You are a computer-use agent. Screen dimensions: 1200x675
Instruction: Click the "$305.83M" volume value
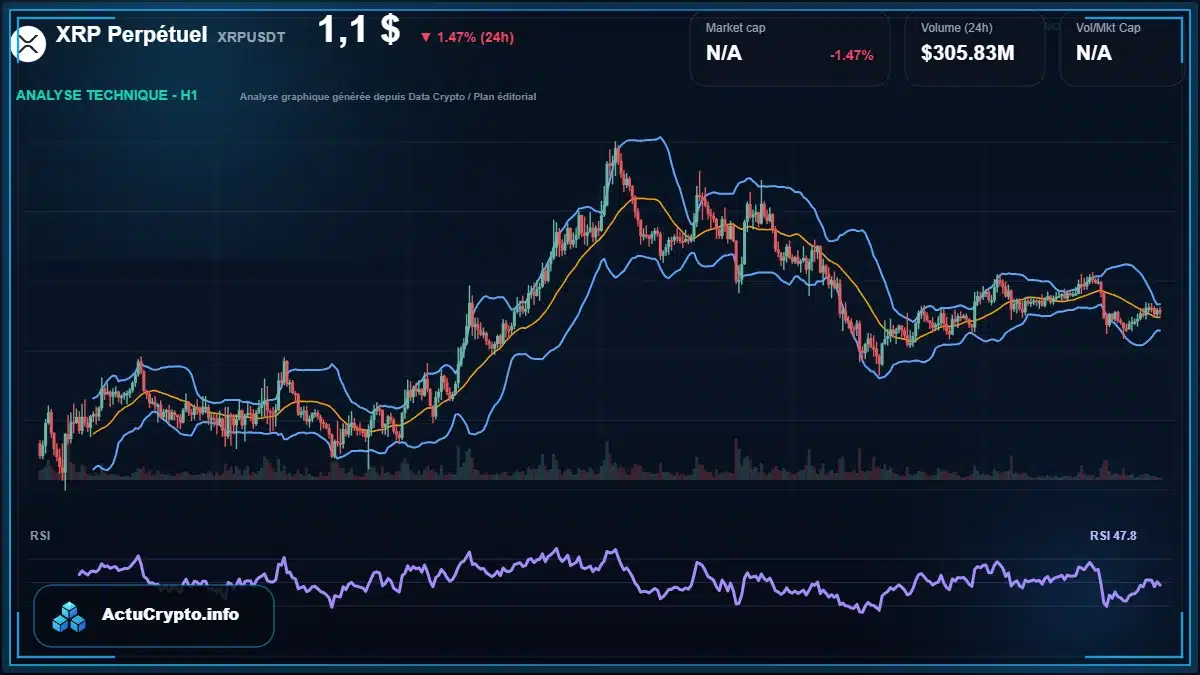[x=968, y=54]
